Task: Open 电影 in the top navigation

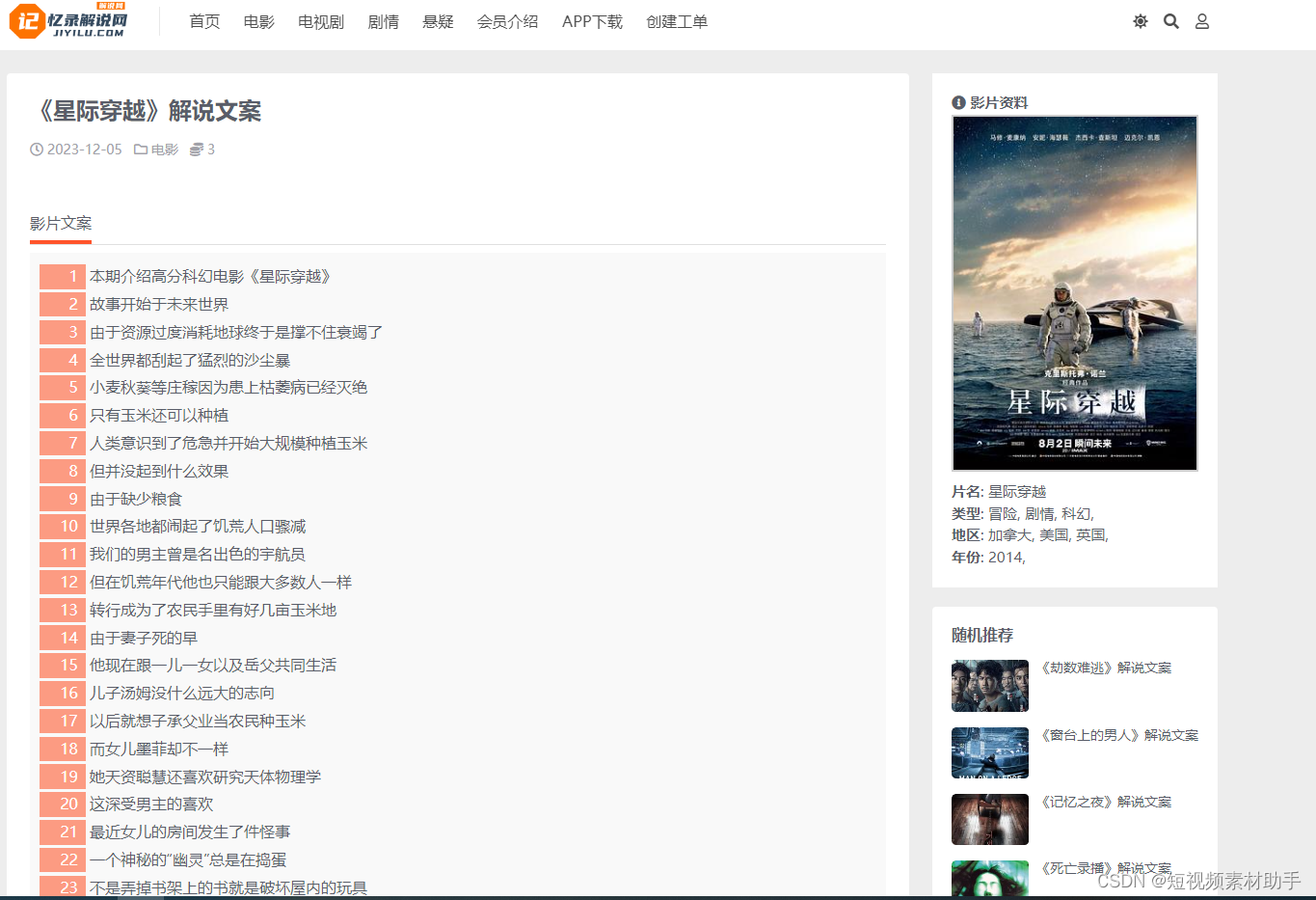Action: pos(258,21)
